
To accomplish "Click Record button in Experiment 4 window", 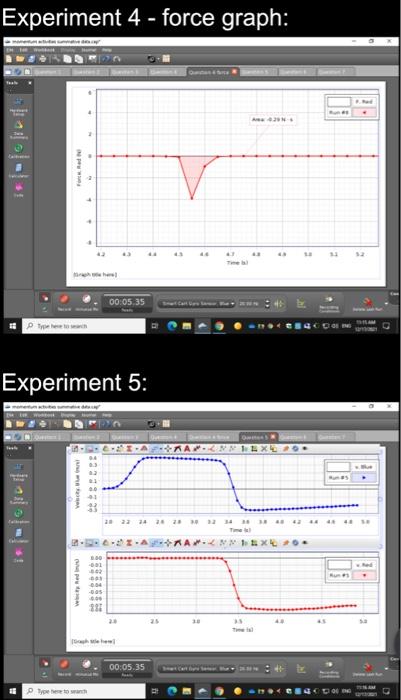I will tap(64, 302).
